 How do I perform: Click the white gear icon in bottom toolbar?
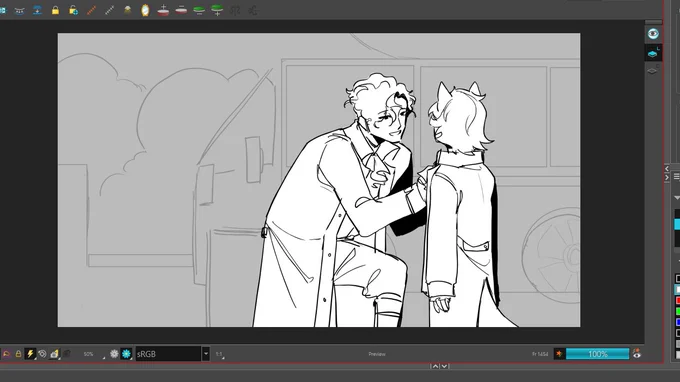click(x=114, y=354)
